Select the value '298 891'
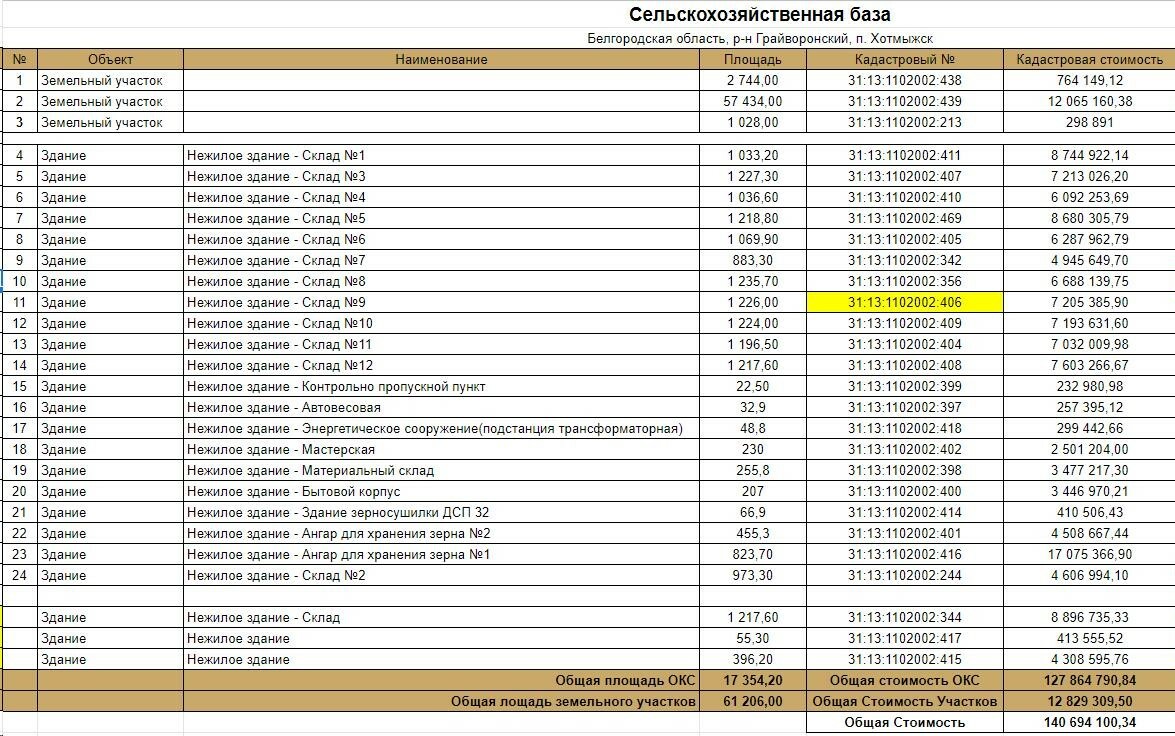 tap(1090, 122)
